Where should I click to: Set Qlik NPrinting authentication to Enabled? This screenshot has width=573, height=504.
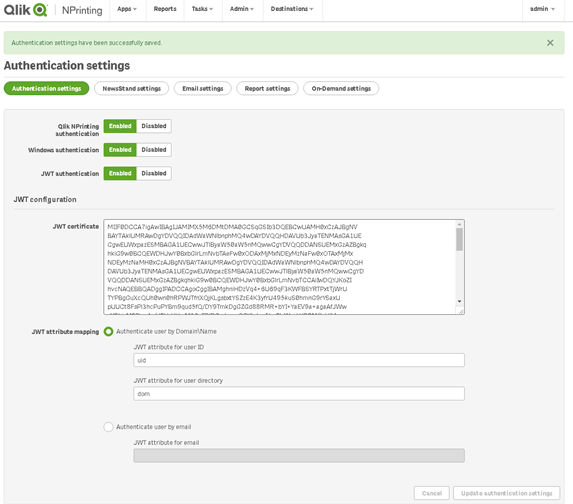[x=120, y=126]
